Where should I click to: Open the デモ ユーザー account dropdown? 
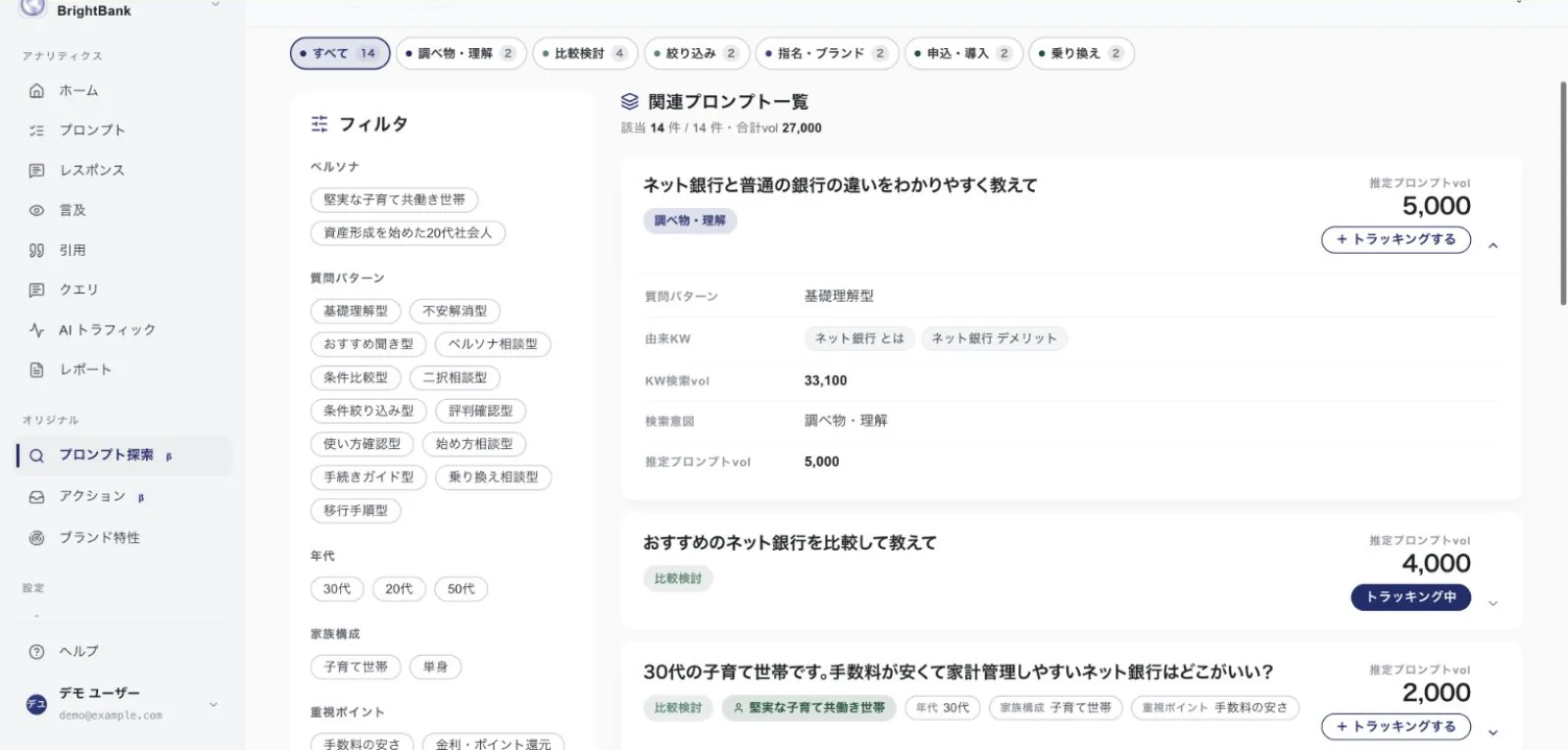point(214,704)
